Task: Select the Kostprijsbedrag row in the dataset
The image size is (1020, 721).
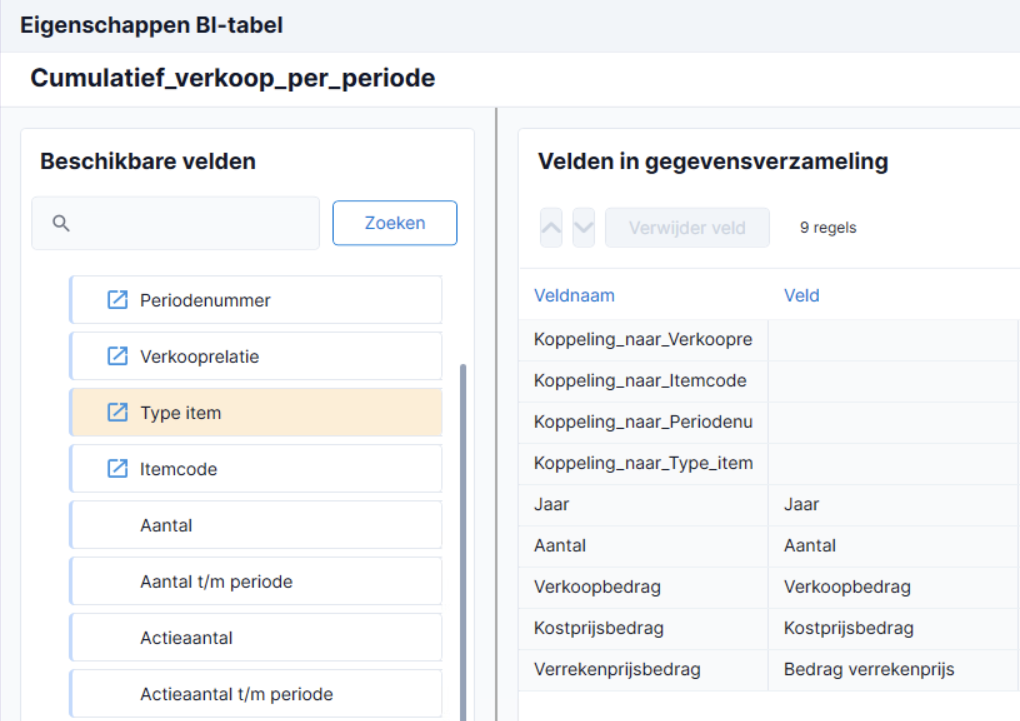Action: pos(769,629)
